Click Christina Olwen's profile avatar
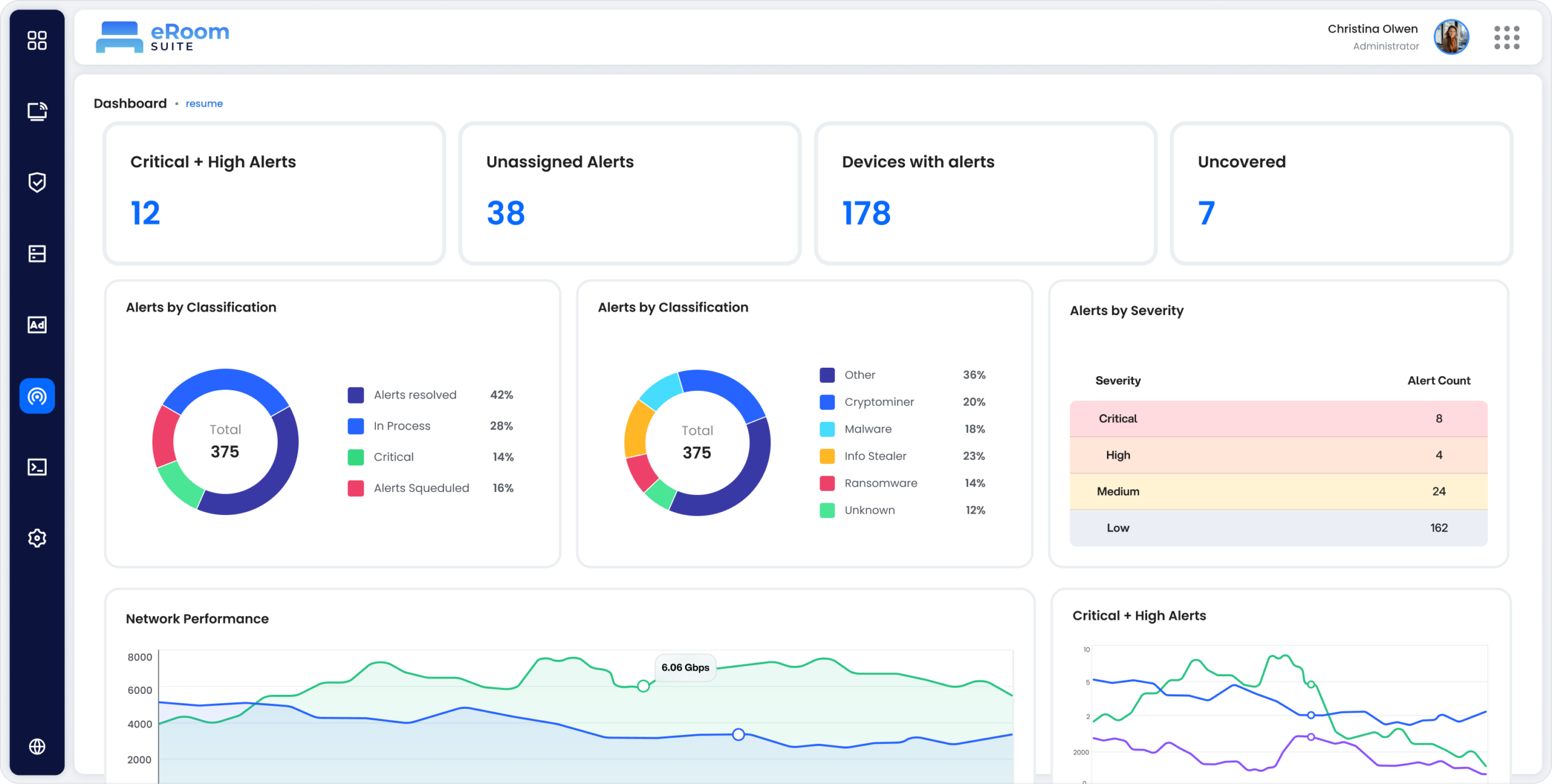Image resolution: width=1552 pixels, height=784 pixels. pyautogui.click(x=1451, y=37)
